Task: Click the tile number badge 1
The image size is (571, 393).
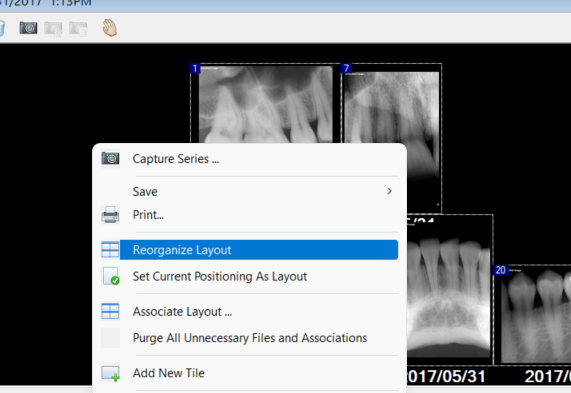Action: [x=195, y=68]
